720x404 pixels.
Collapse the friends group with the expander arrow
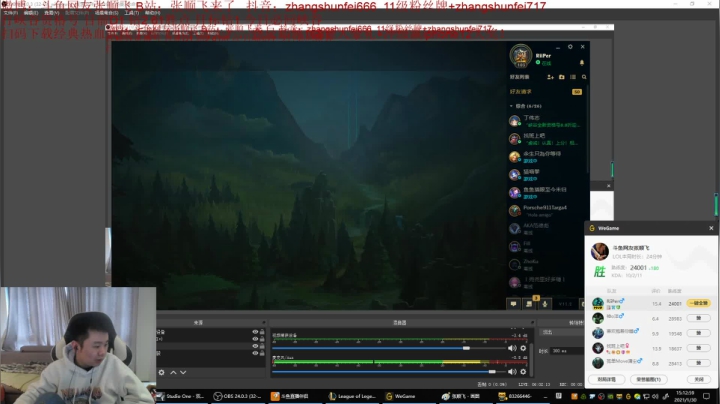tap(512, 106)
